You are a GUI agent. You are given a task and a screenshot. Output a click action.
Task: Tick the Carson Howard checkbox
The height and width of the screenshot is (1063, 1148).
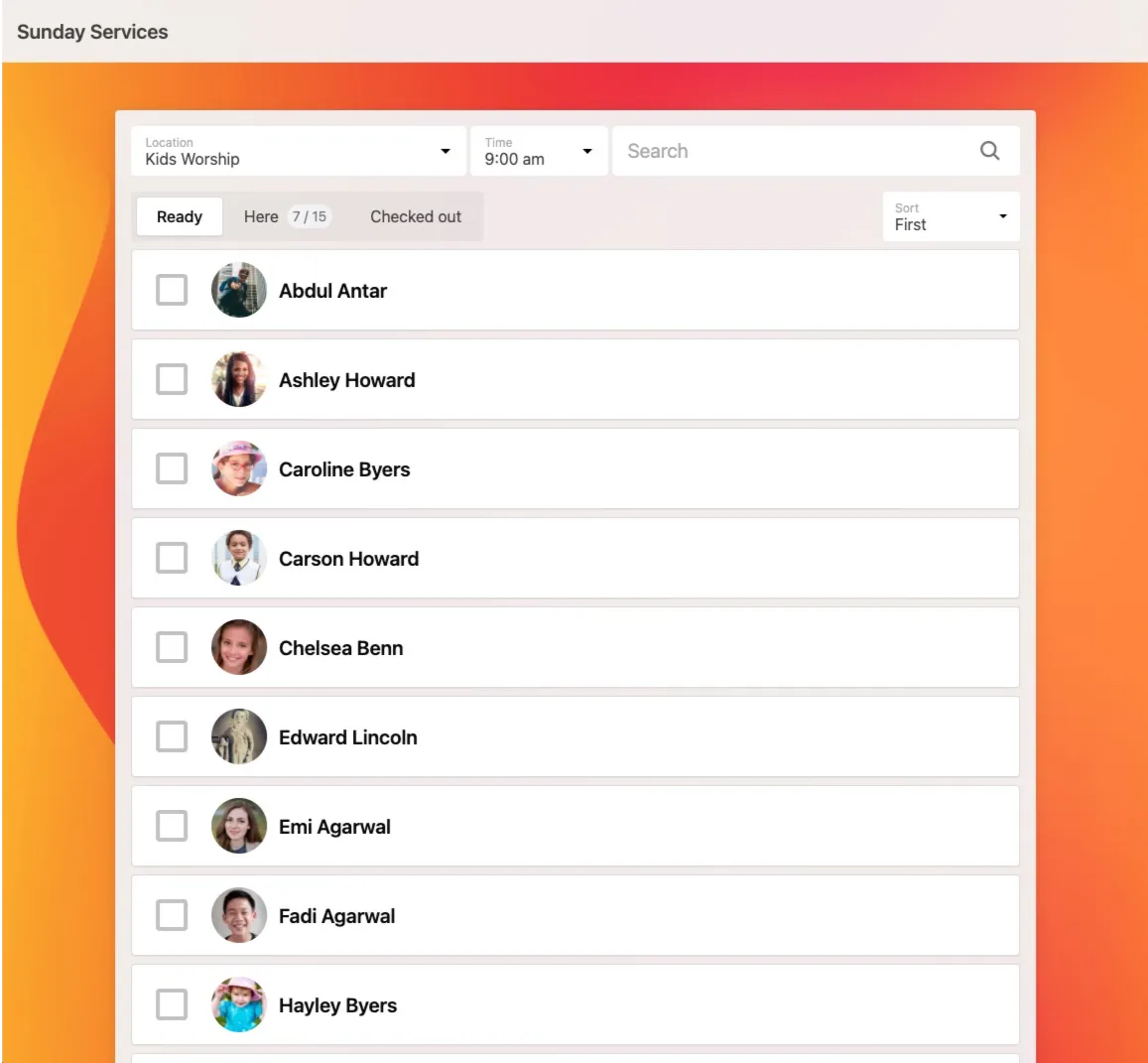pyautogui.click(x=172, y=559)
